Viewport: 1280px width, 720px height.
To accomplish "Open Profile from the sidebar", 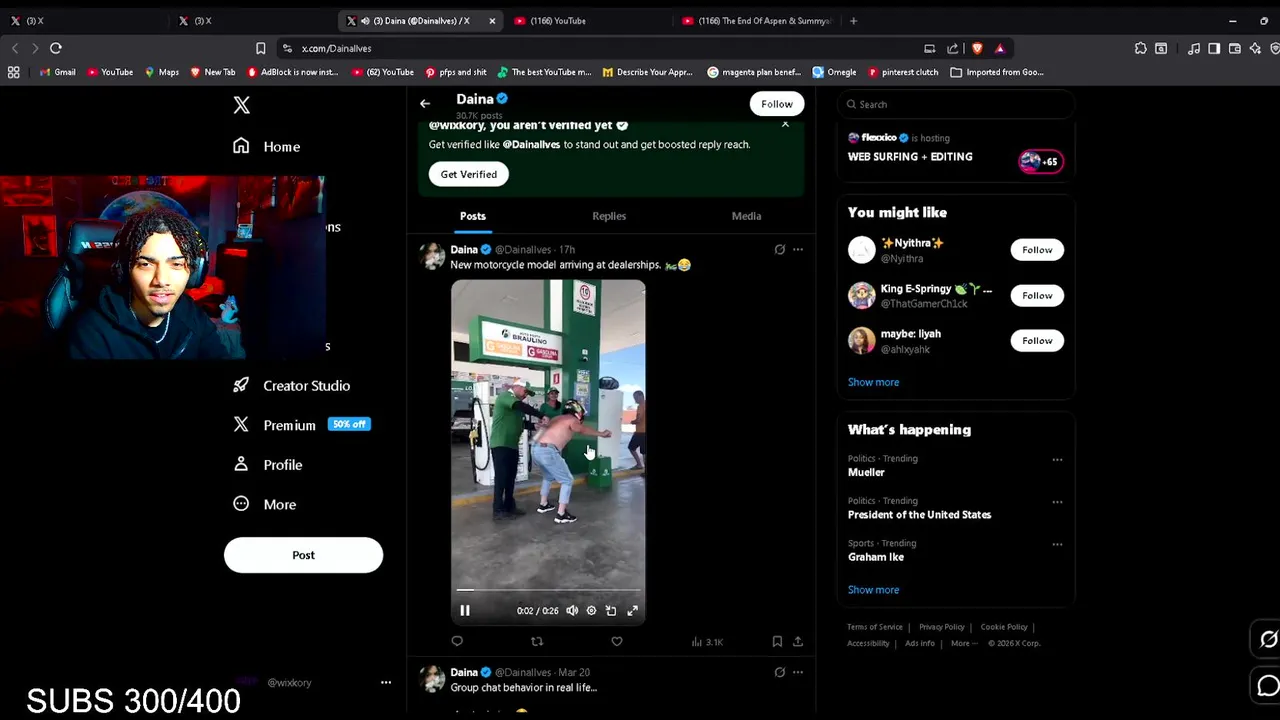I will [267, 464].
